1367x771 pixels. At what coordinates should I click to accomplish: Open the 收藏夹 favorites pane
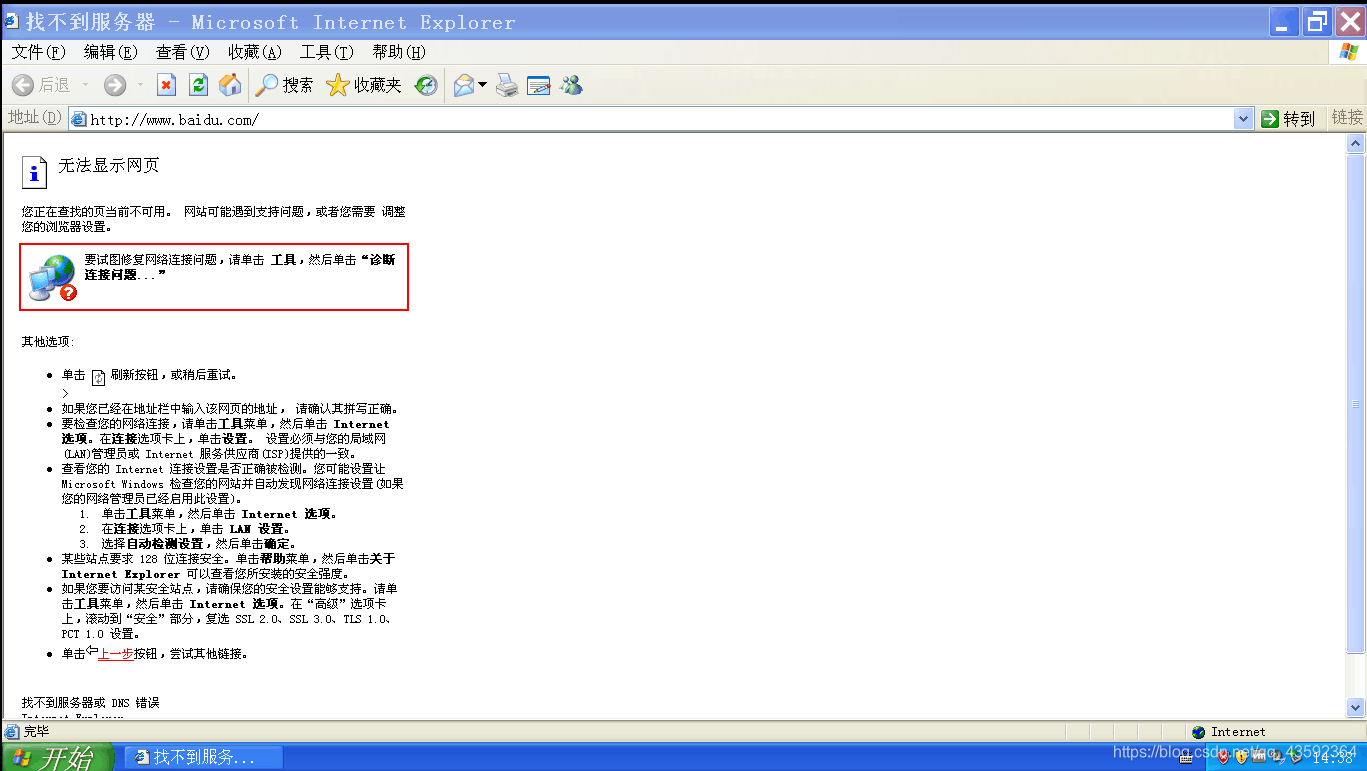click(364, 86)
